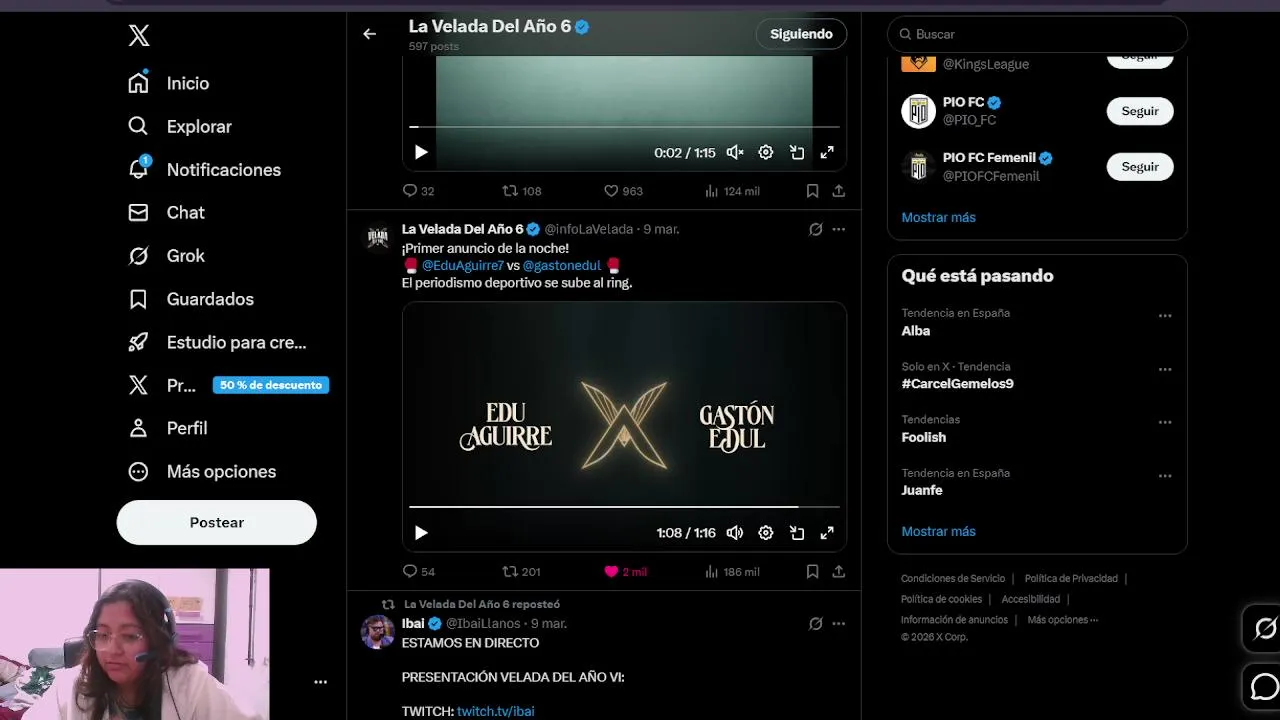Share the post with 186 mil views
This screenshot has width=1280, height=720.
tap(839, 571)
